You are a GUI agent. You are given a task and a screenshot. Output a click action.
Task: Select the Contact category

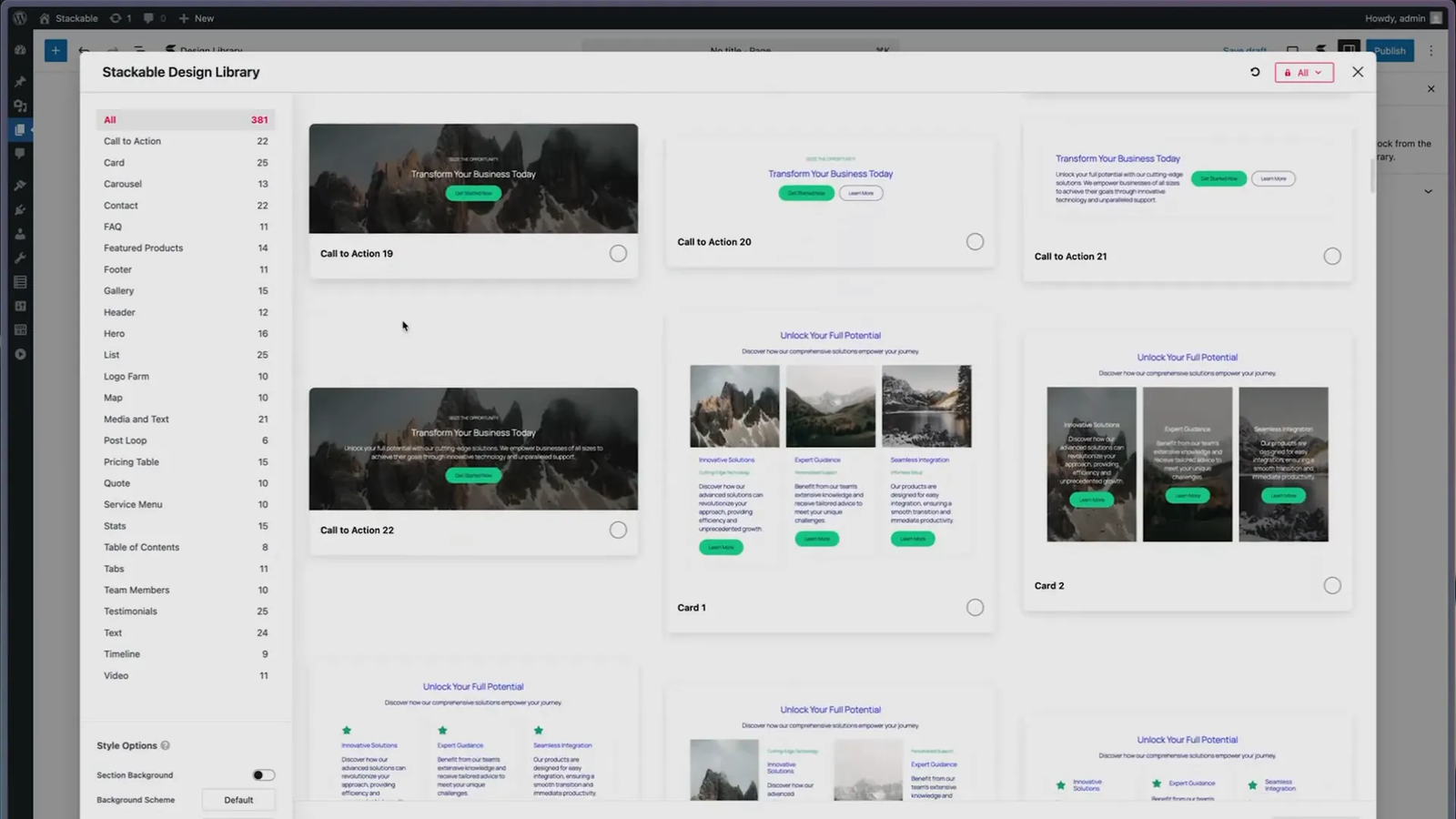(186, 206)
